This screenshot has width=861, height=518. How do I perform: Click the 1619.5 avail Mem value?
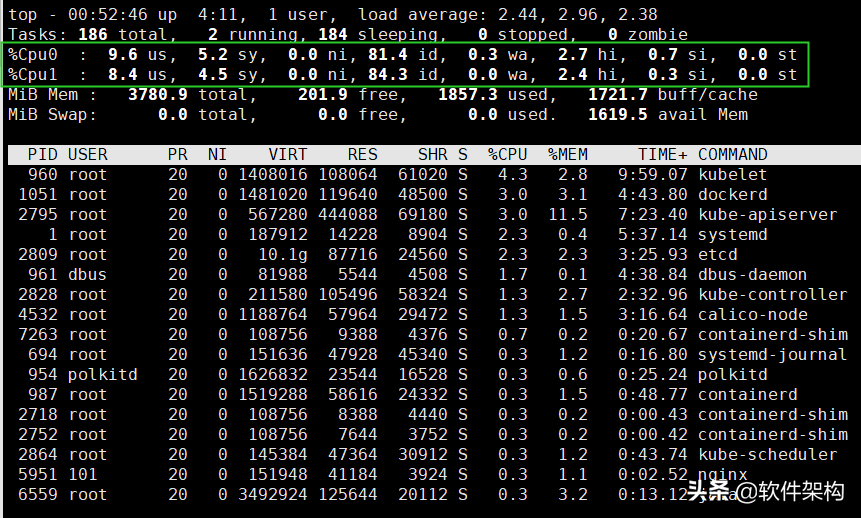(618, 114)
